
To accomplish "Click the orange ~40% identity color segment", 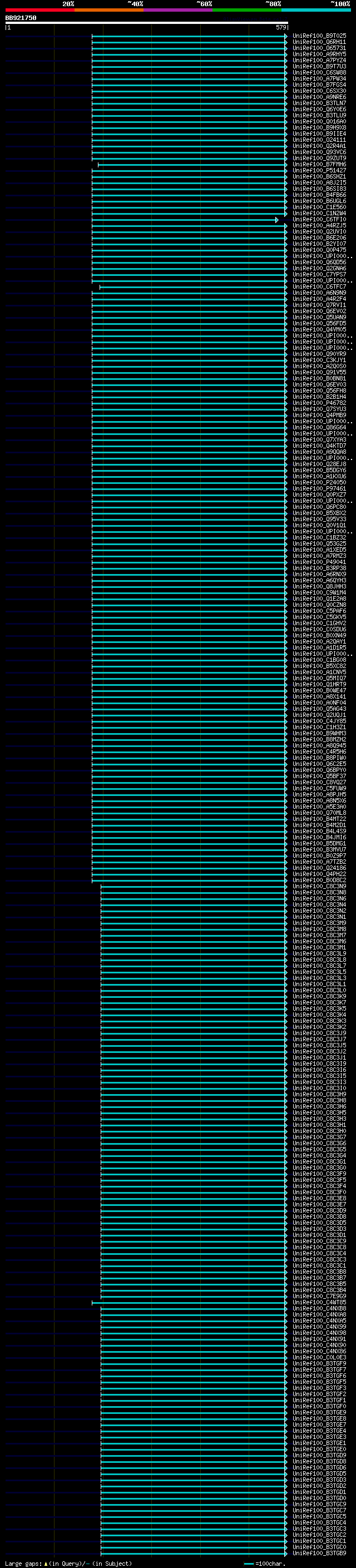I will 109,10.
